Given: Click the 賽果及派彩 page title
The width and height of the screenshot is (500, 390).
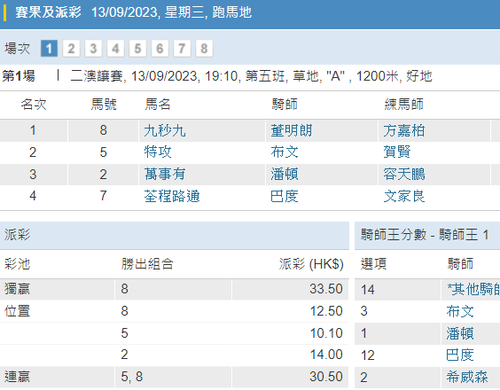Looking at the screenshot, I should coord(48,13).
